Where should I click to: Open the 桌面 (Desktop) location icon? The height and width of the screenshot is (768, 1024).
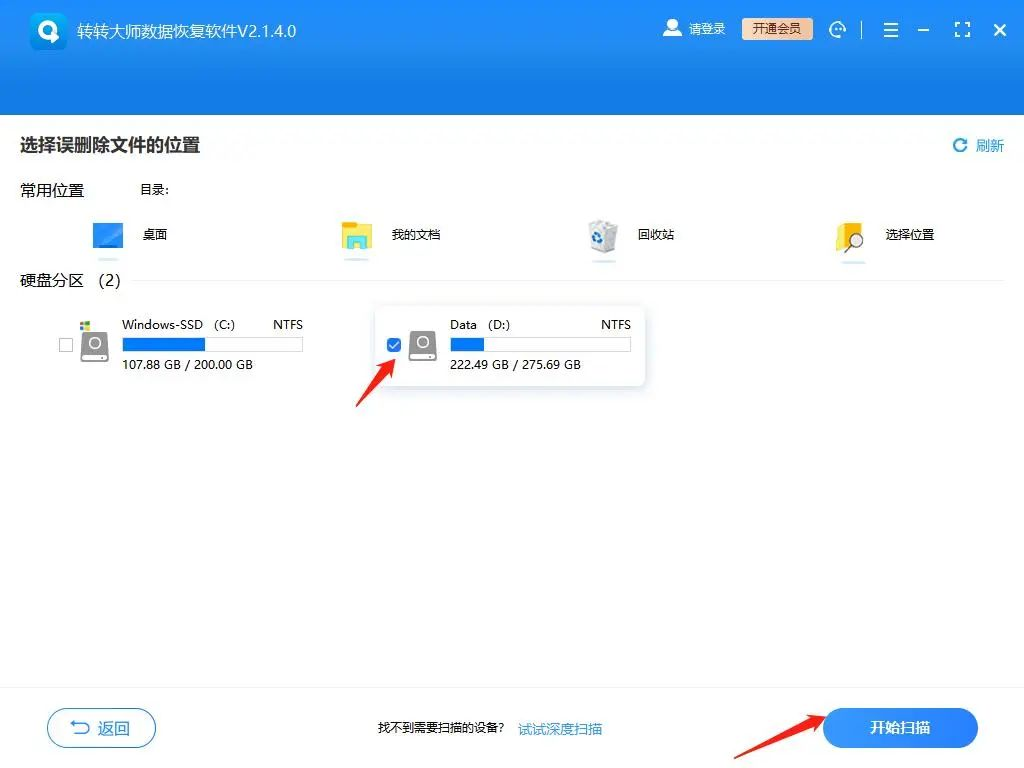(x=107, y=233)
